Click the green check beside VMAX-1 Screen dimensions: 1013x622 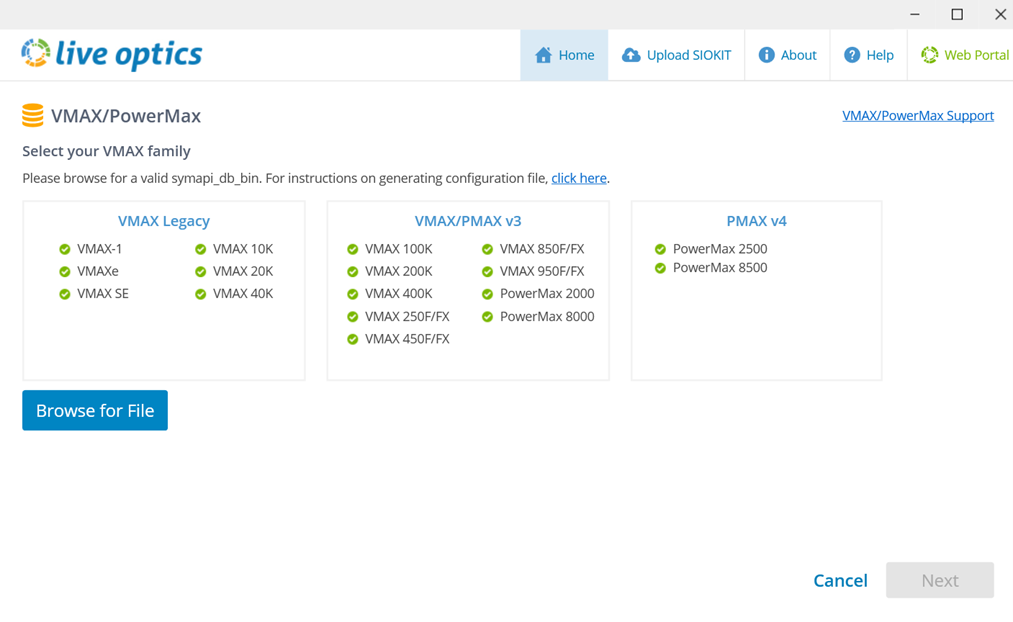pyautogui.click(x=64, y=248)
